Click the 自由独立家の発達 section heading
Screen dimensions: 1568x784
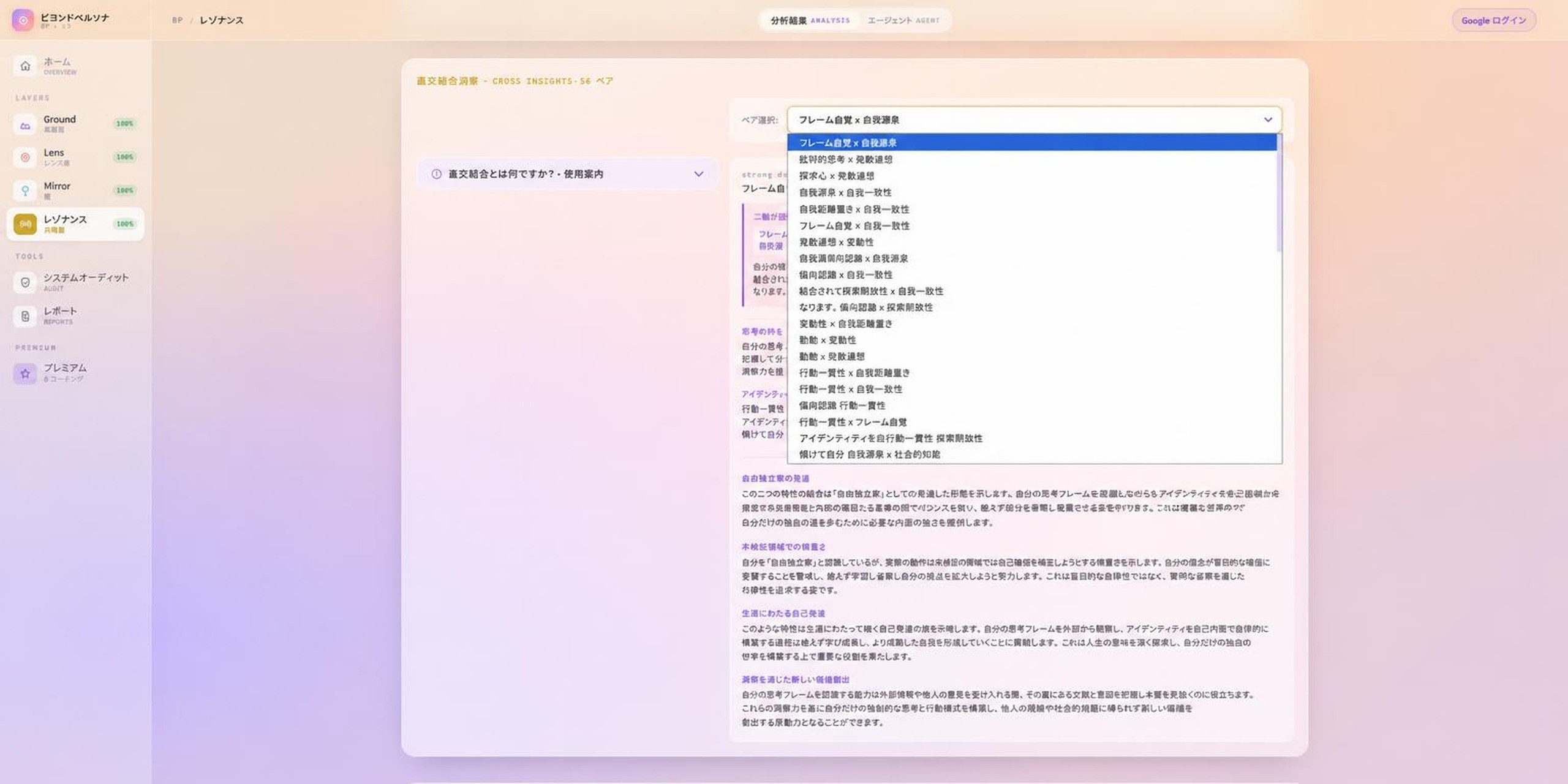click(x=775, y=478)
